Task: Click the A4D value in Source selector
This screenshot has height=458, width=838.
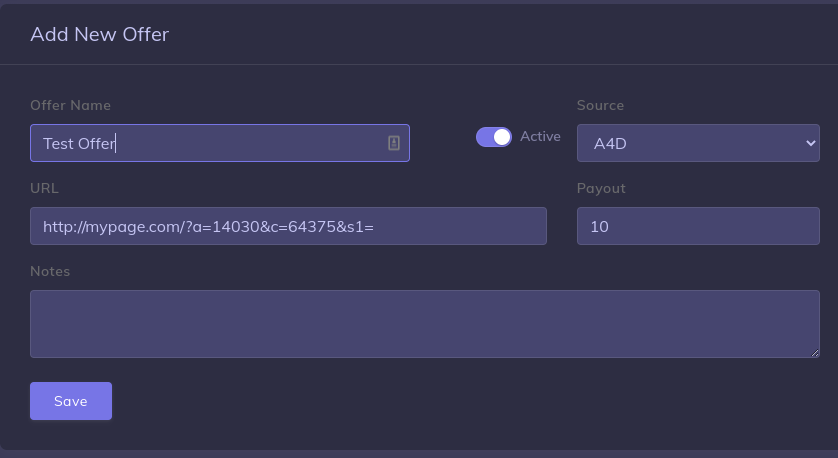Action: click(610, 143)
